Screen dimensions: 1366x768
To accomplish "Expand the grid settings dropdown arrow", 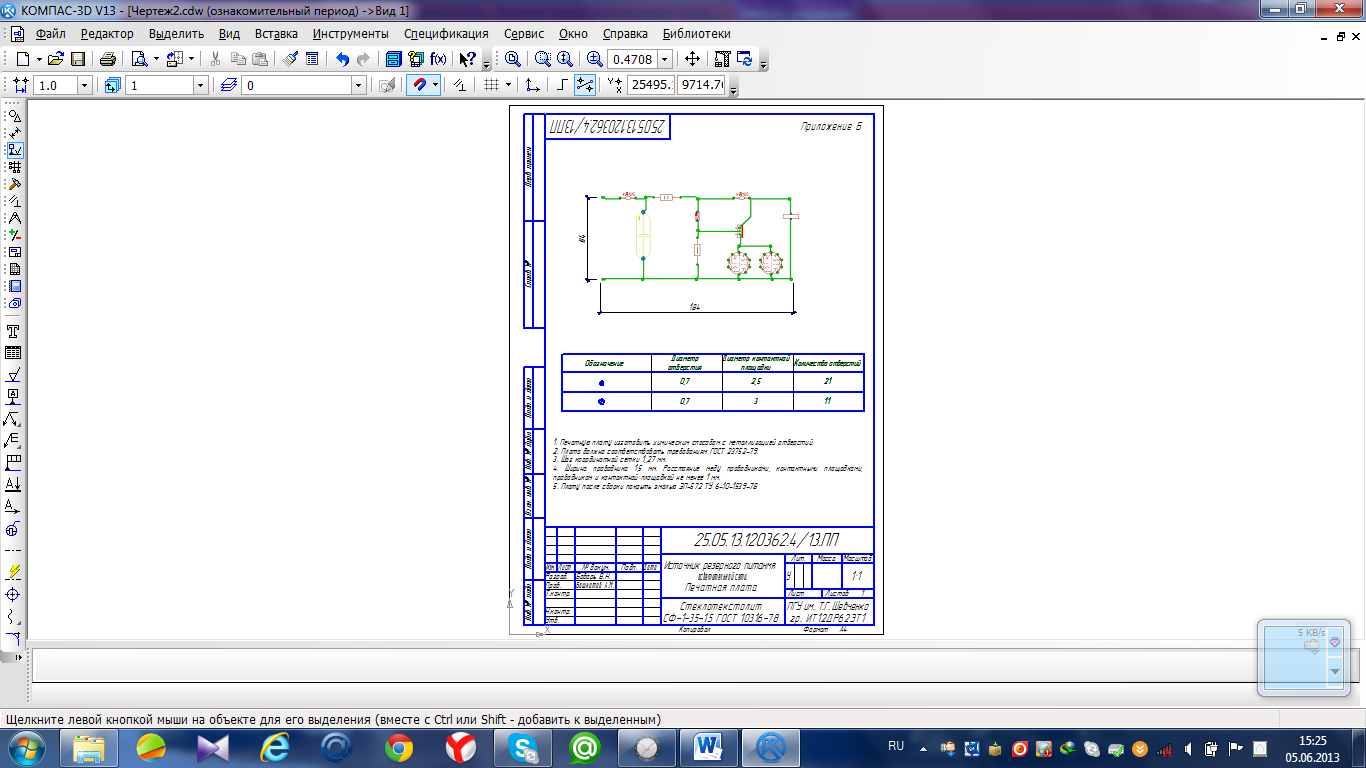I will tap(508, 85).
